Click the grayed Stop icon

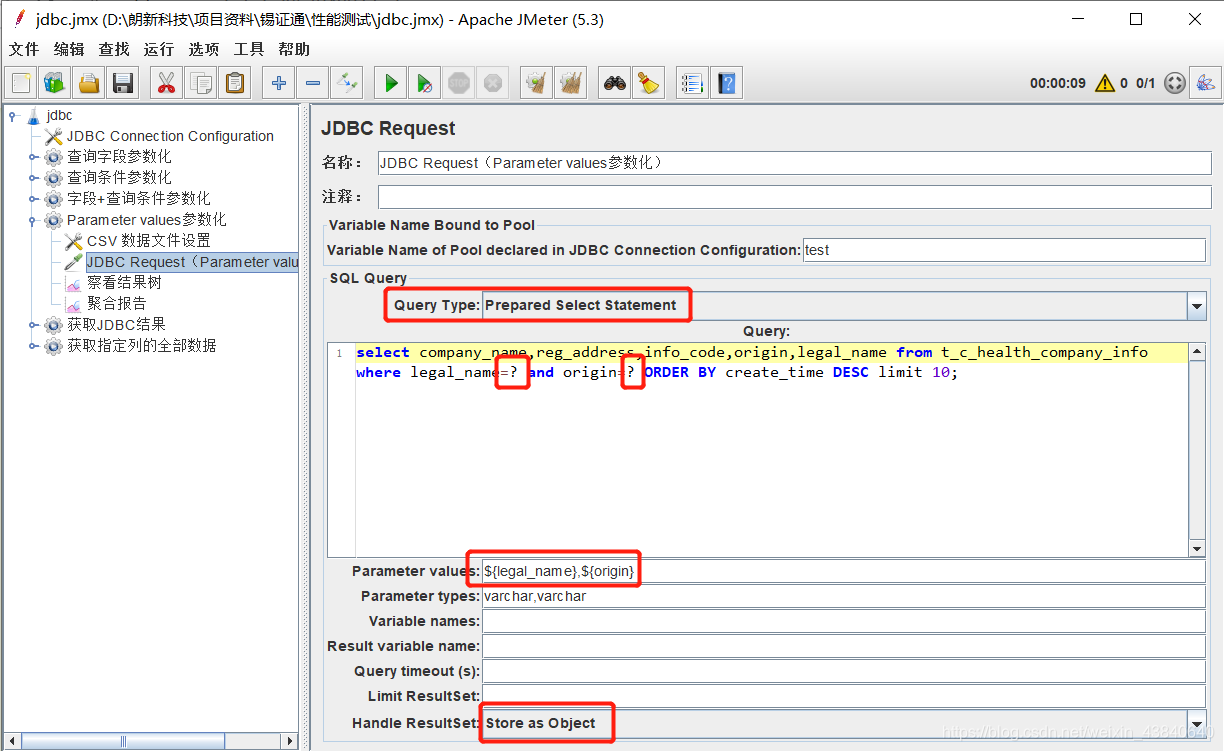tap(459, 83)
